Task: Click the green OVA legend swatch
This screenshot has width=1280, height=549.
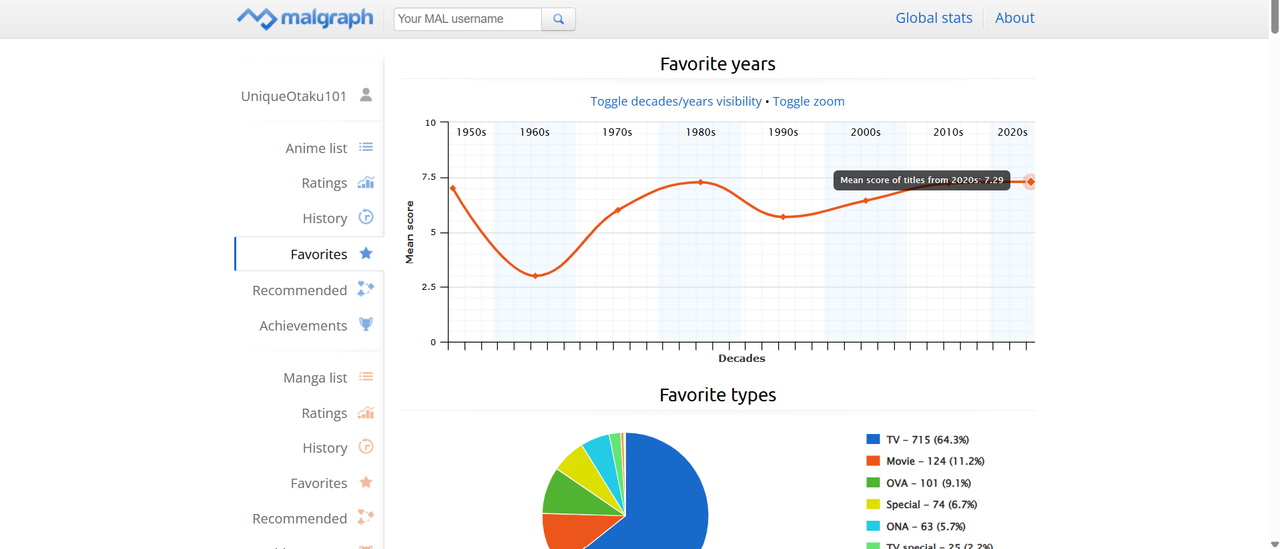Action: point(873,483)
